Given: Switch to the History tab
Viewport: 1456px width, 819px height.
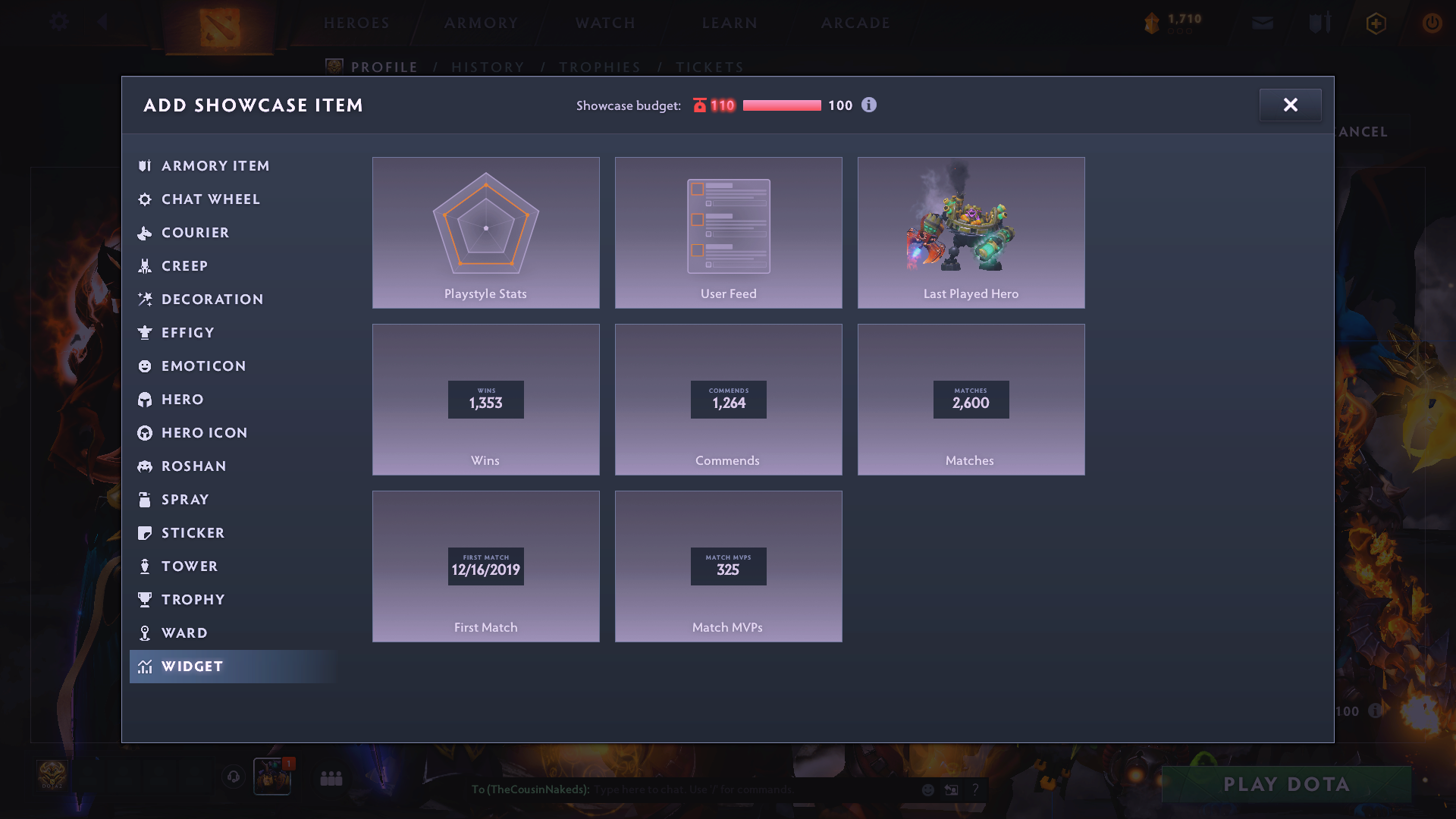Looking at the screenshot, I should 488,67.
